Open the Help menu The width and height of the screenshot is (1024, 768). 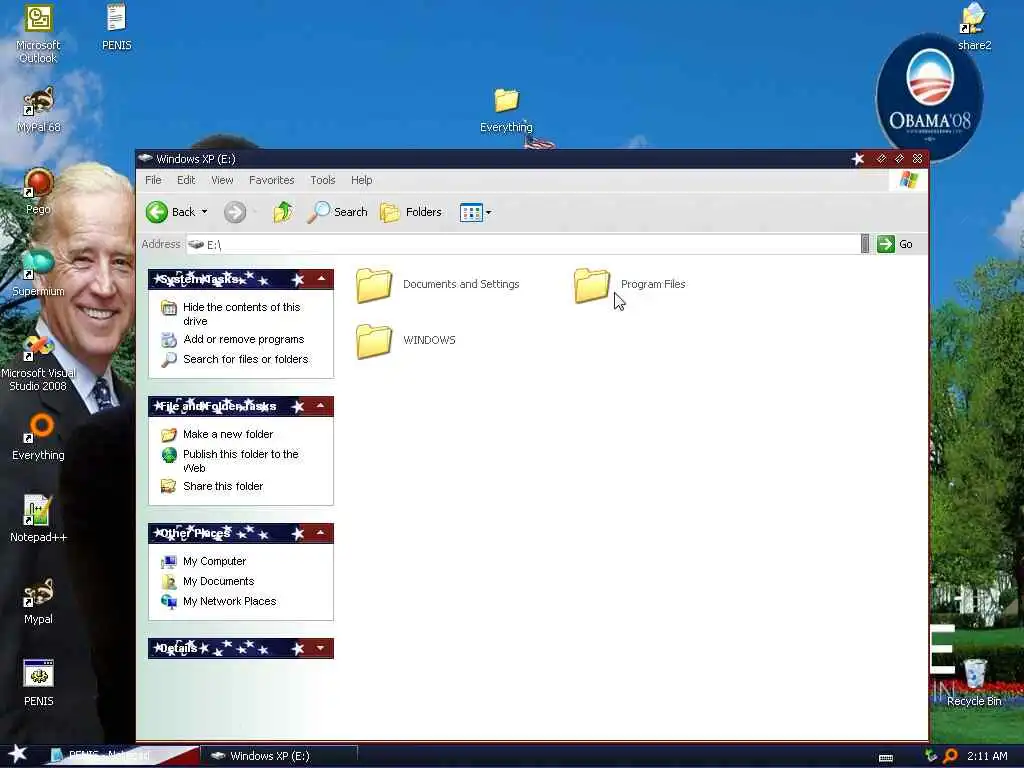(362, 180)
